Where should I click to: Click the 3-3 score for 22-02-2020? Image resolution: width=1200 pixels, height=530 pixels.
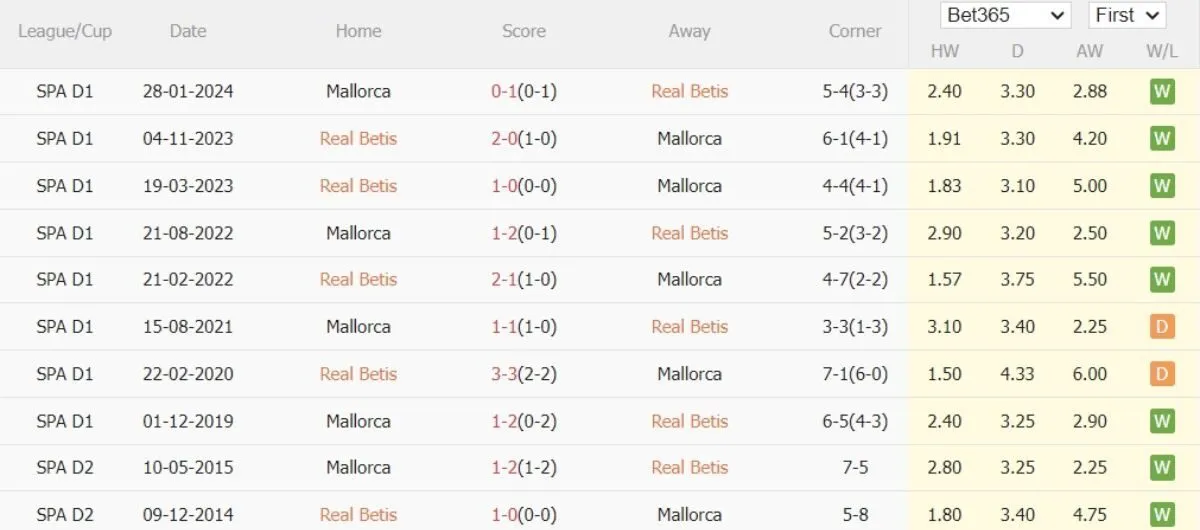(502, 374)
